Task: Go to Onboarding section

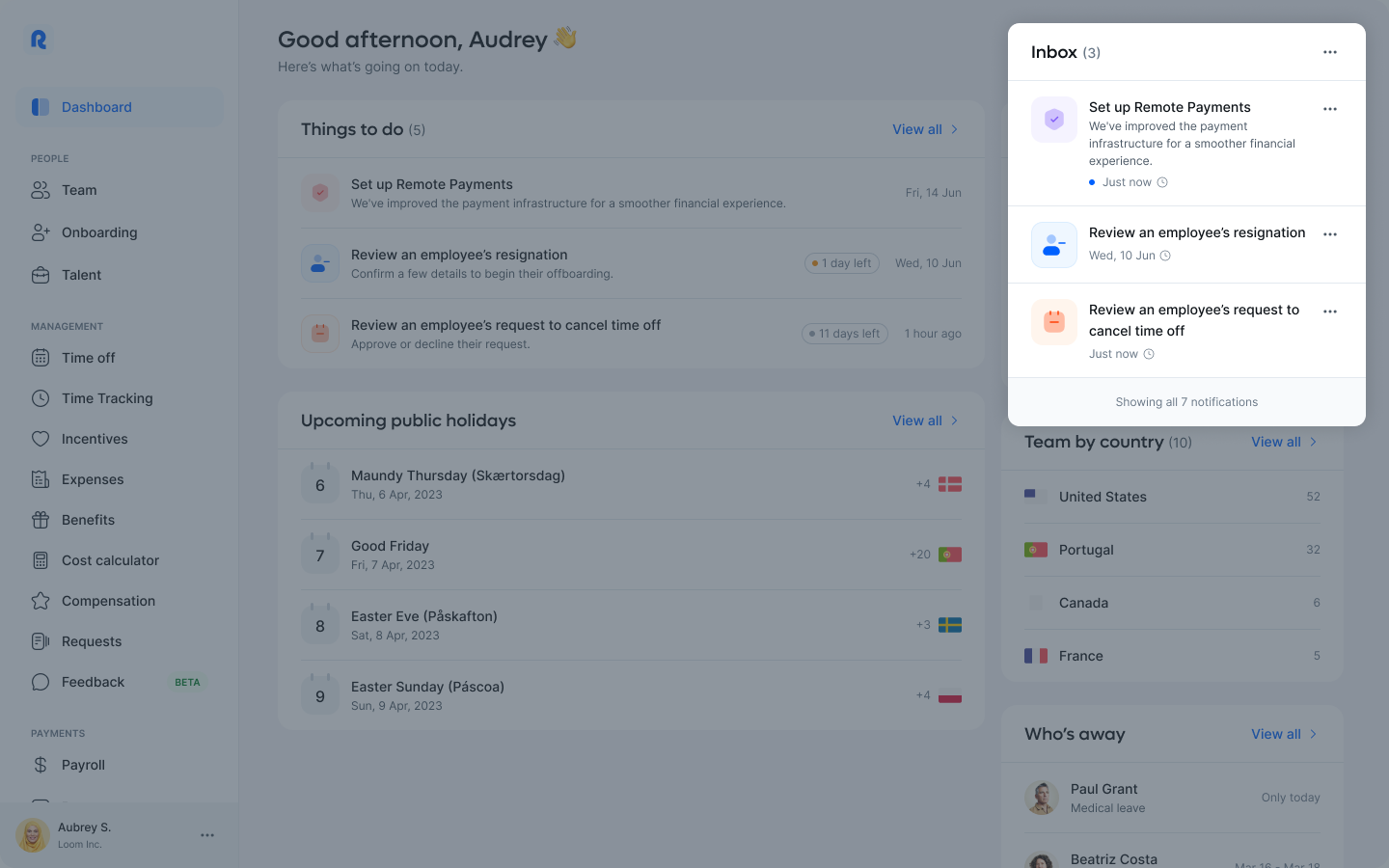Action: point(120,232)
